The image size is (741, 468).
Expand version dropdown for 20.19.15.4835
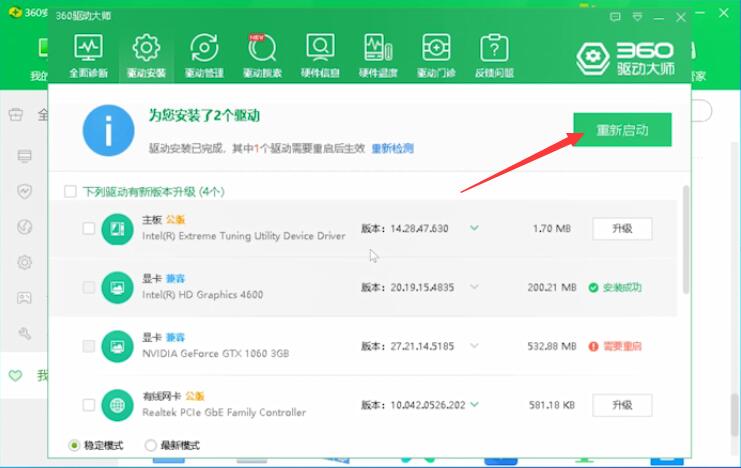point(474,287)
